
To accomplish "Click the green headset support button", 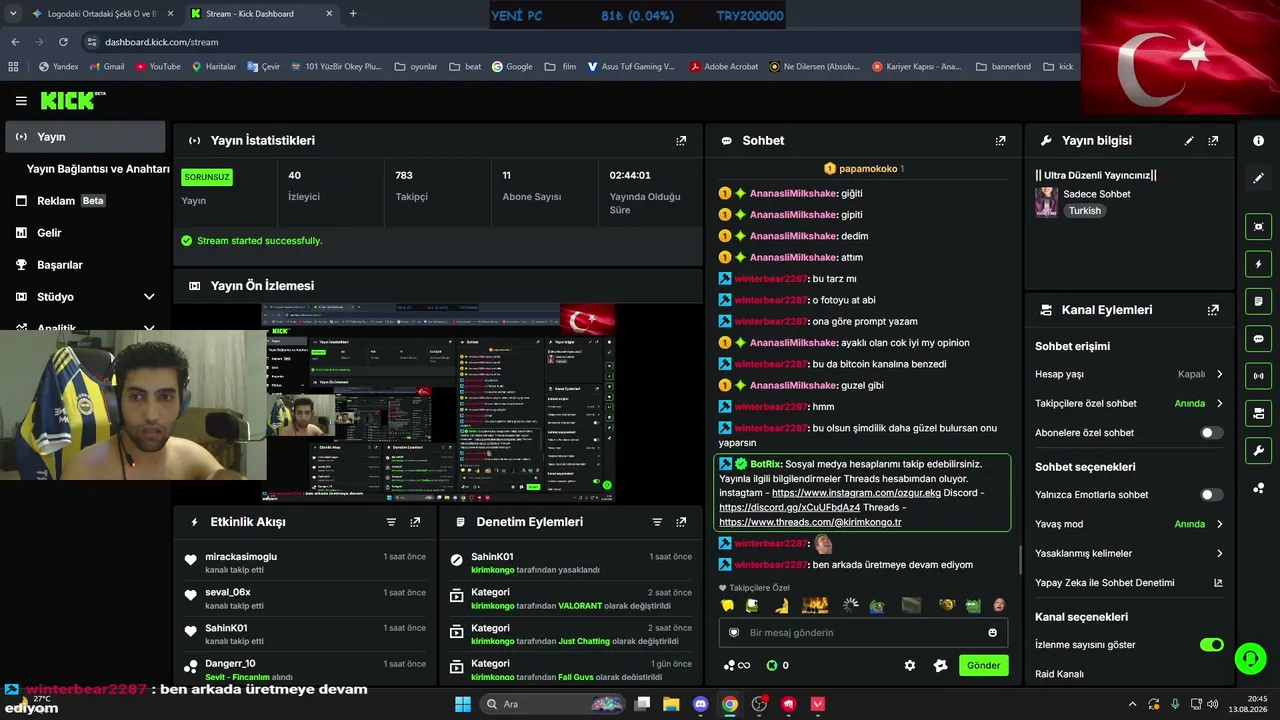I will point(1250,658).
